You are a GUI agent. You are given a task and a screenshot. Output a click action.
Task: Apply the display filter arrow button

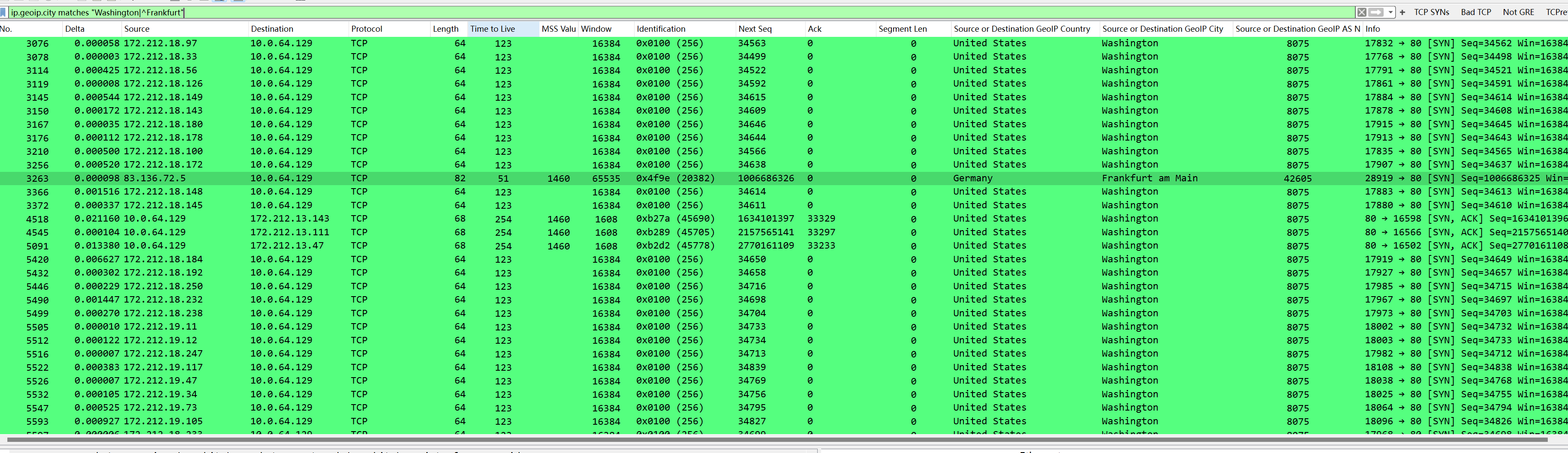[1375, 12]
